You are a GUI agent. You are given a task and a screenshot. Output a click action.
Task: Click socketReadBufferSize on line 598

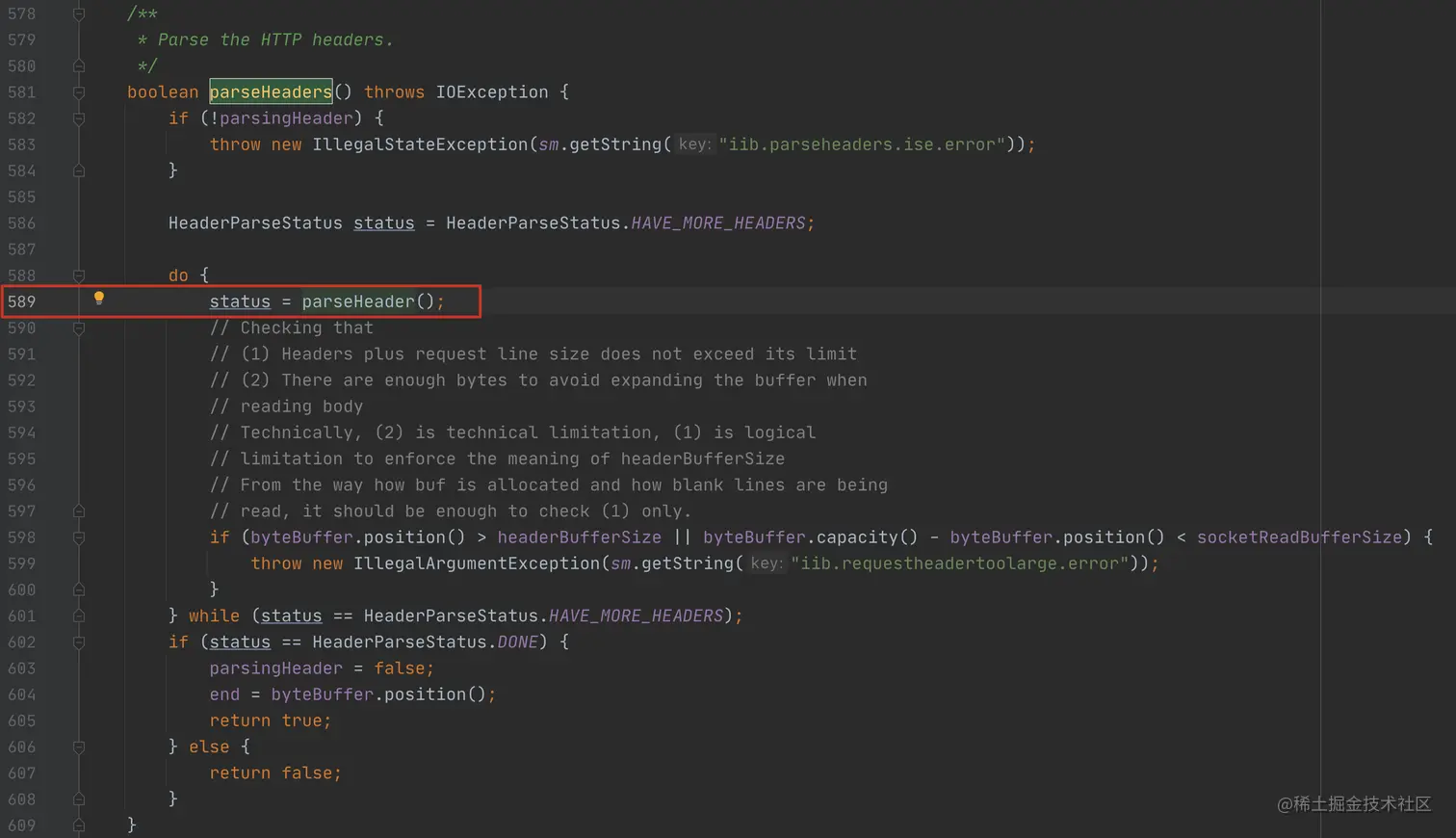(1299, 537)
